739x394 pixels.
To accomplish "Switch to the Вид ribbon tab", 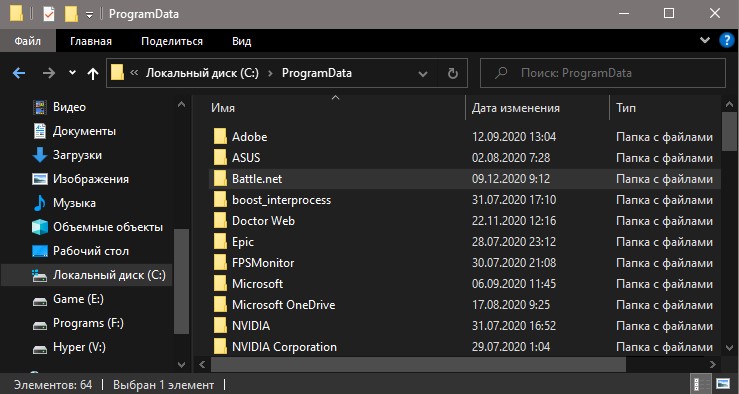I will coord(241,41).
